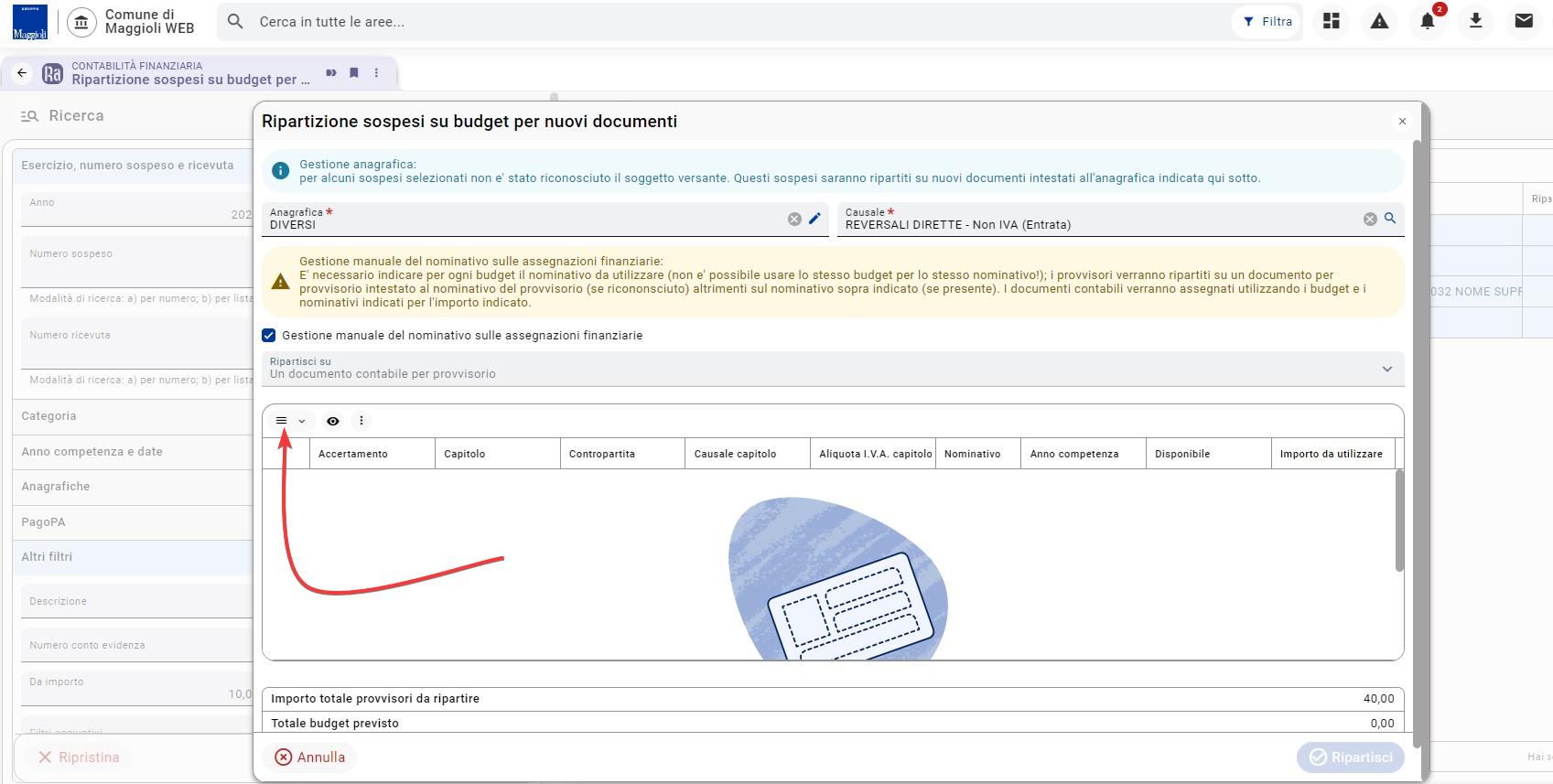Expand the Categoria filter section
This screenshot has width=1553, height=784.
(133, 416)
